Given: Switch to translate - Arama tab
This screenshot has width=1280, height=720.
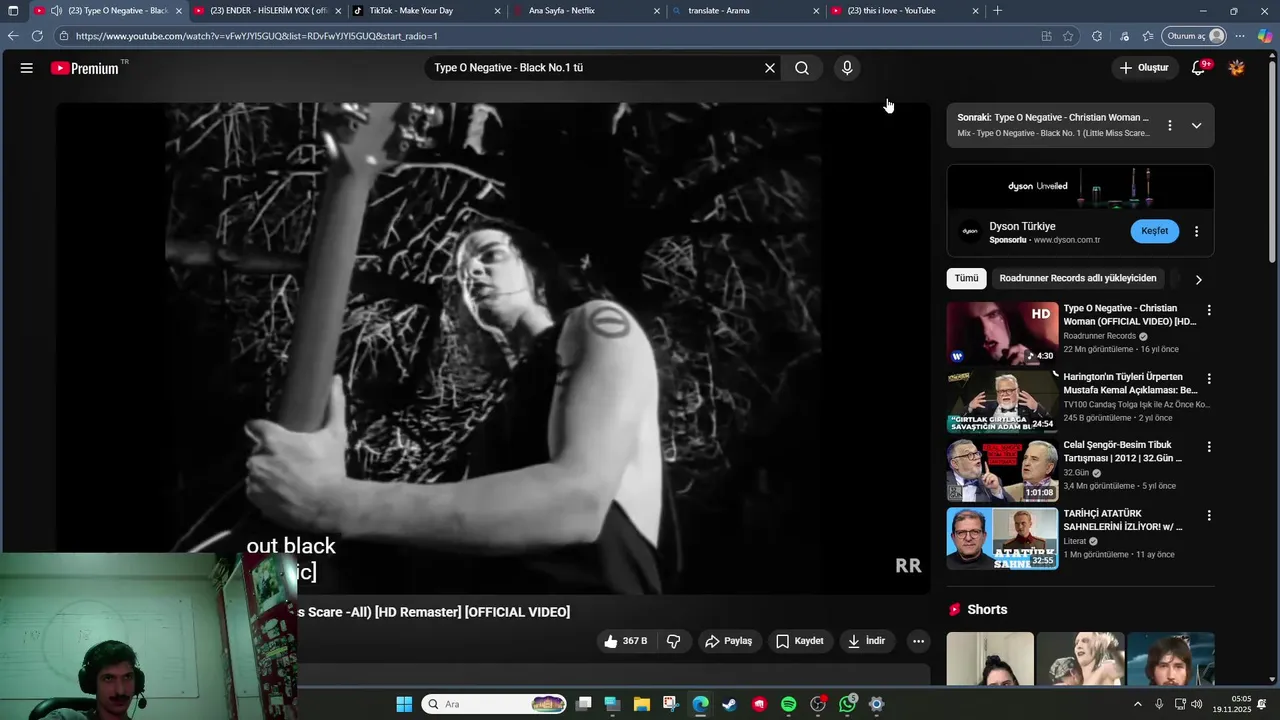Looking at the screenshot, I should click(745, 11).
